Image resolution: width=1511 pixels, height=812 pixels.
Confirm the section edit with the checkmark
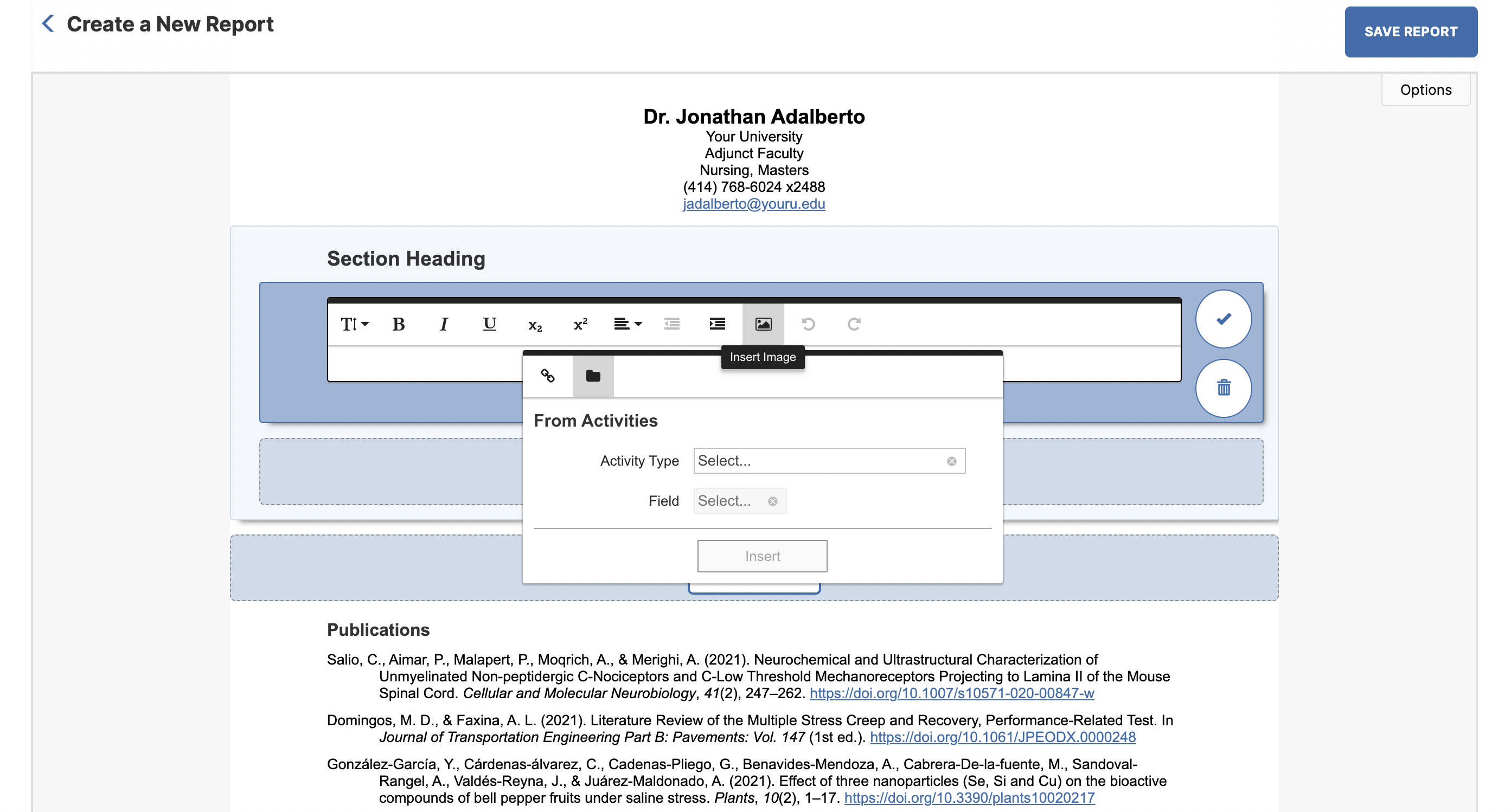(x=1224, y=318)
